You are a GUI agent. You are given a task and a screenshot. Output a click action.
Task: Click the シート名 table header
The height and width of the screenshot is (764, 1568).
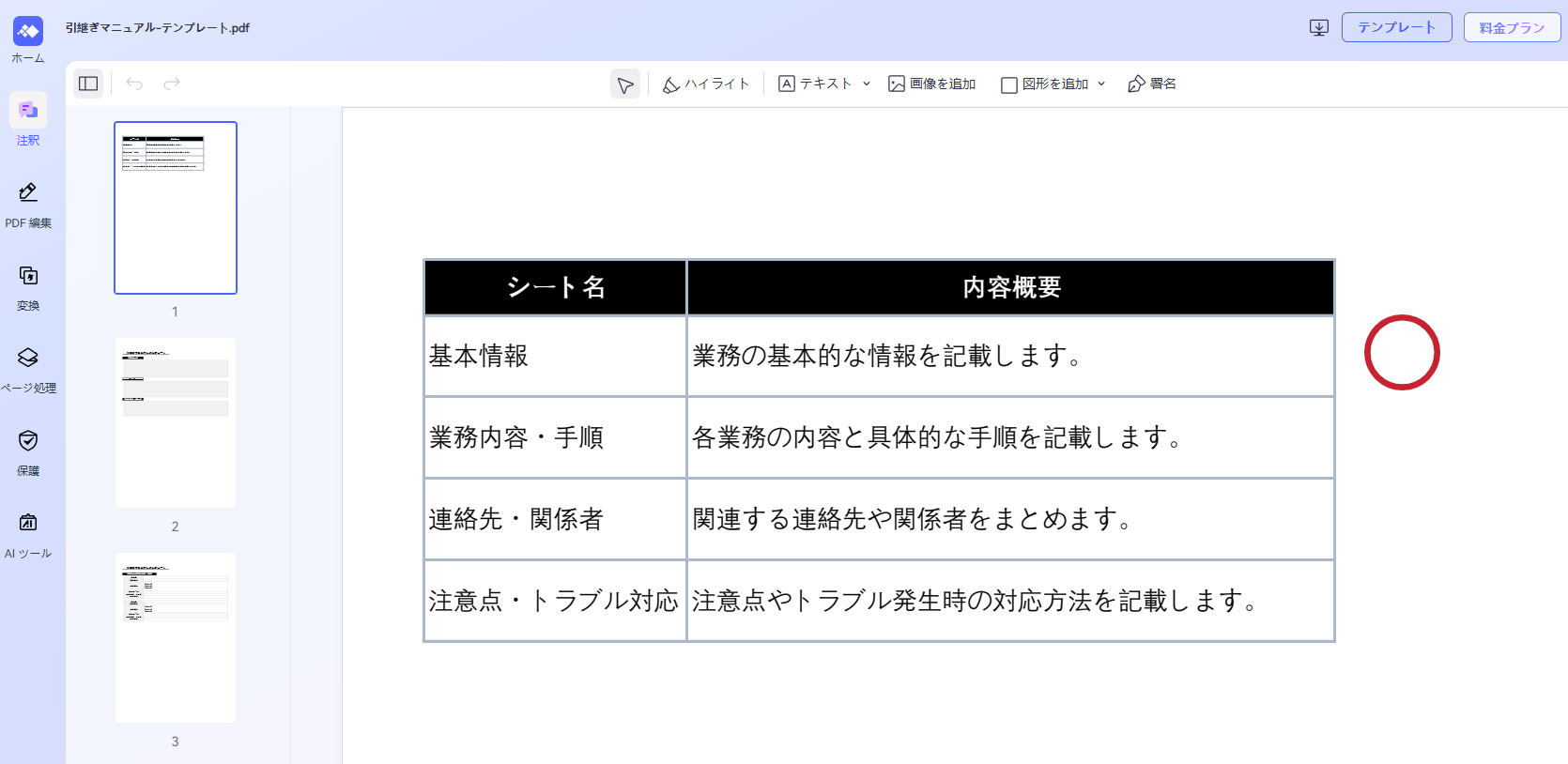pos(556,287)
